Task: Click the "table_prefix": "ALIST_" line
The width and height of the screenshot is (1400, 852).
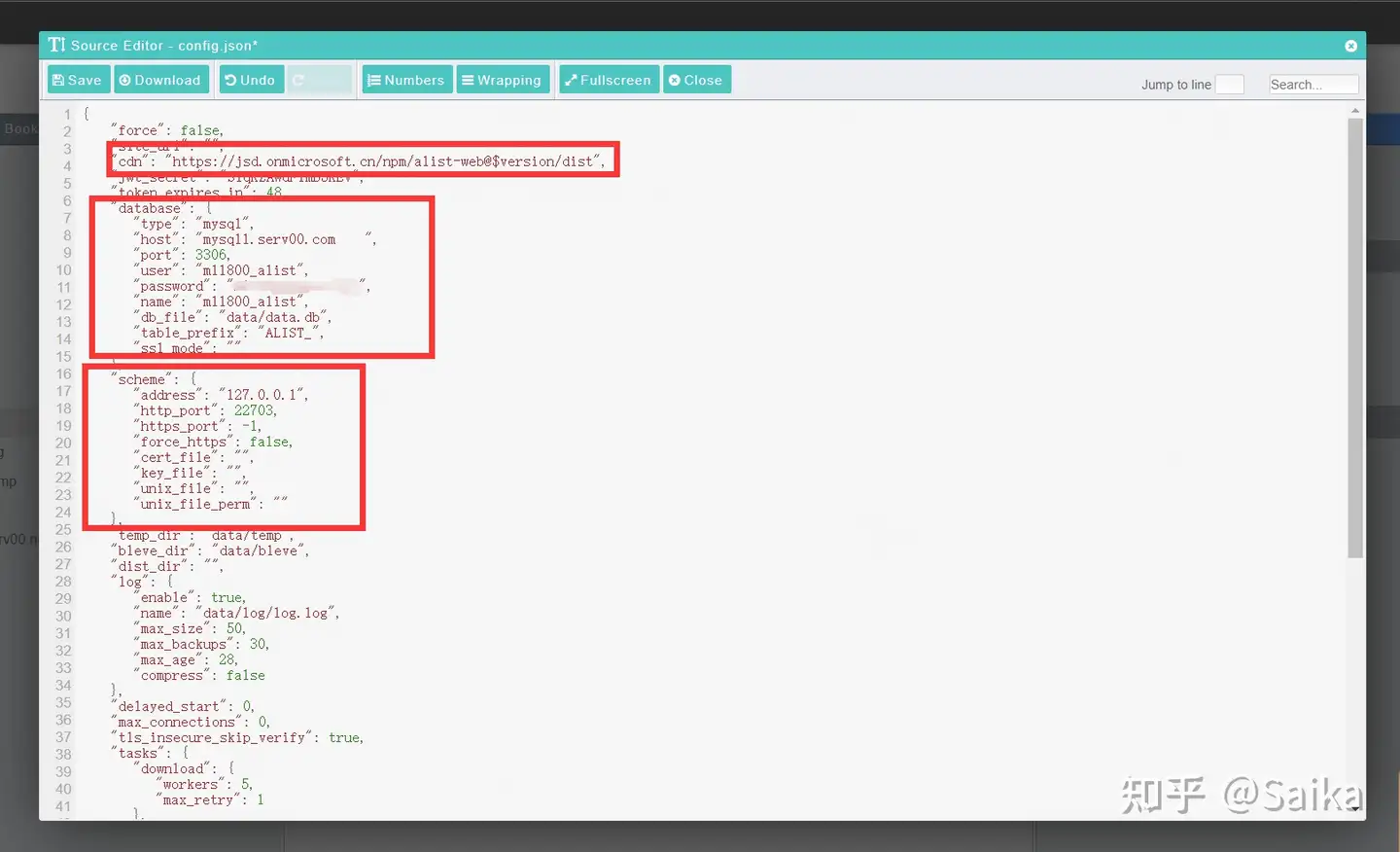Action: [x=228, y=333]
